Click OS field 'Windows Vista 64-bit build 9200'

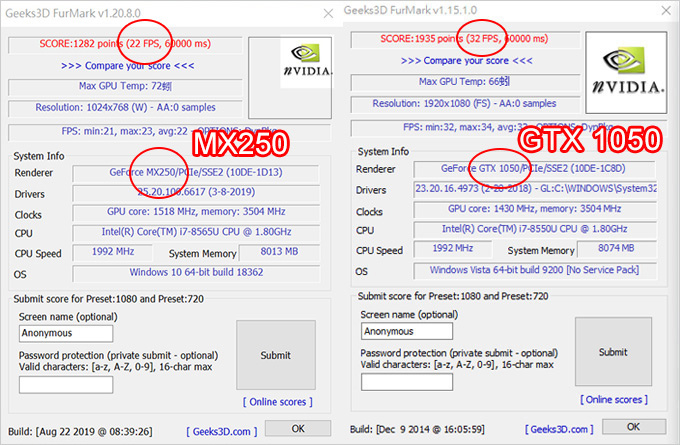(x=534, y=270)
